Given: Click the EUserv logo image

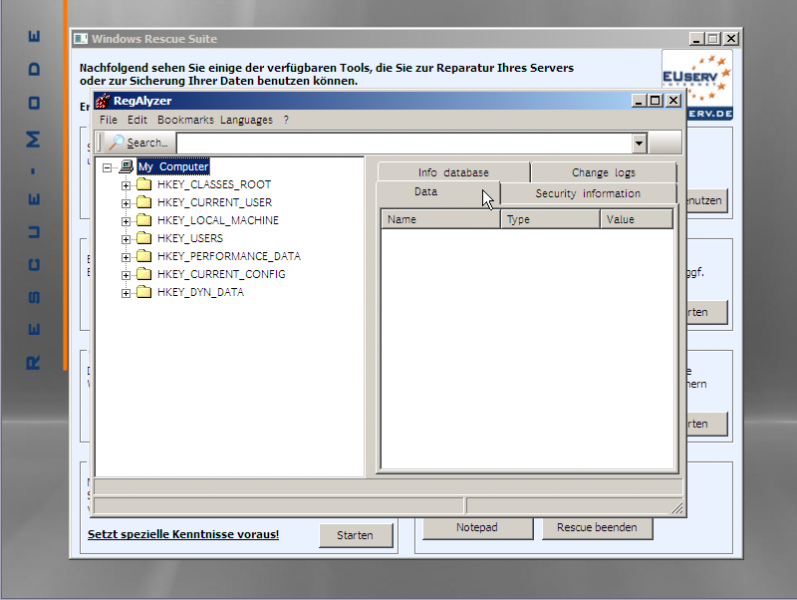Looking at the screenshot, I should pos(697,84).
